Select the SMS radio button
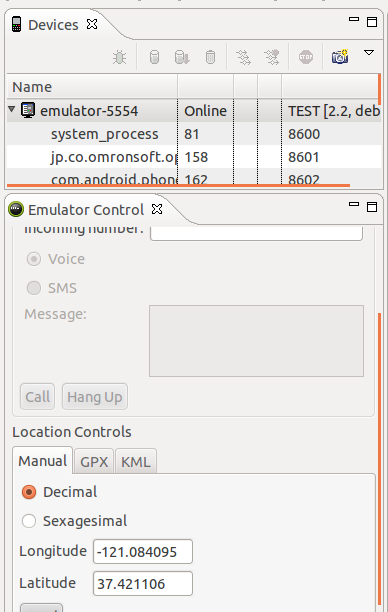388x612 pixels. (x=34, y=288)
